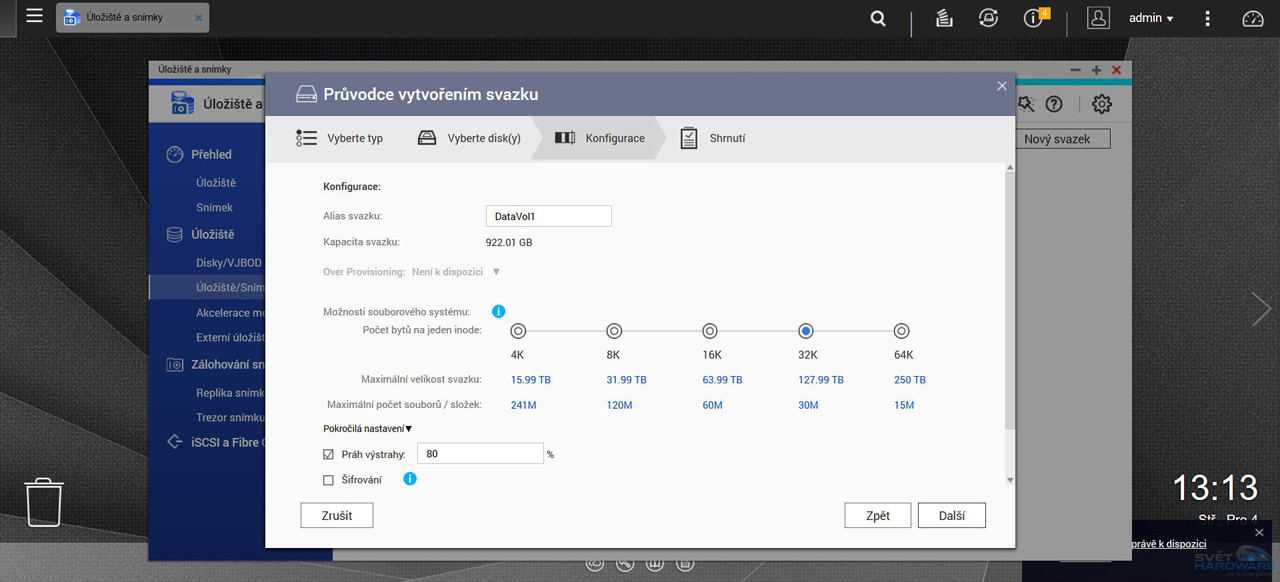Open the settings gear in Storage window
The width and height of the screenshot is (1280, 582).
tap(1100, 103)
